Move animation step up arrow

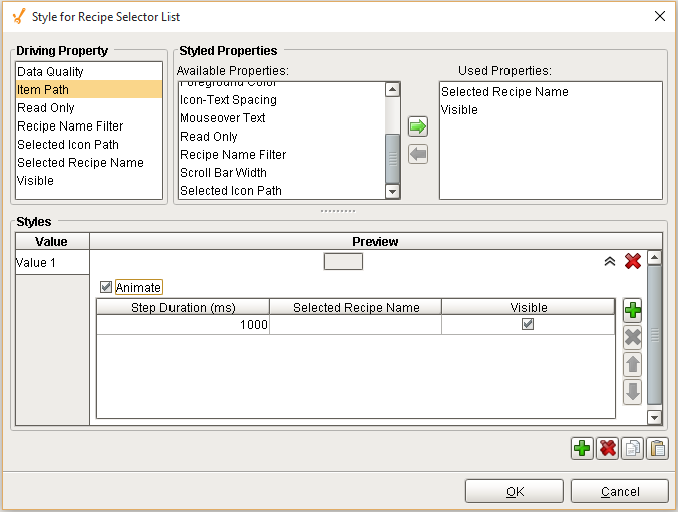click(x=632, y=365)
